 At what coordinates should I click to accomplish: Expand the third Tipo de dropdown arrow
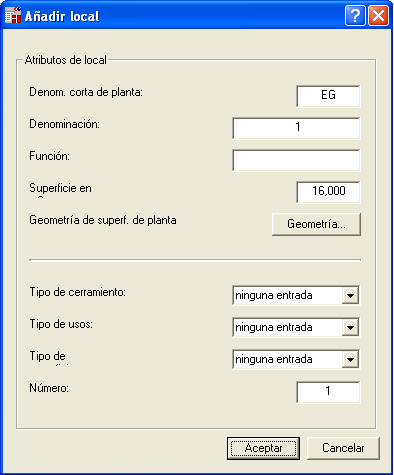coord(350,359)
